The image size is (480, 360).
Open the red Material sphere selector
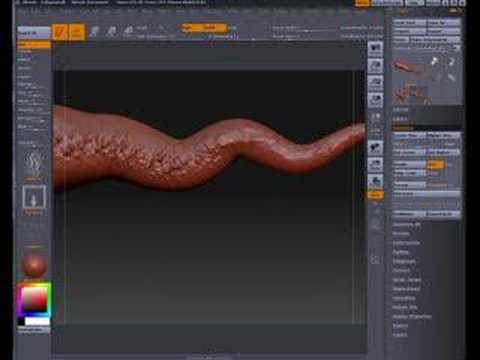pos(34,266)
